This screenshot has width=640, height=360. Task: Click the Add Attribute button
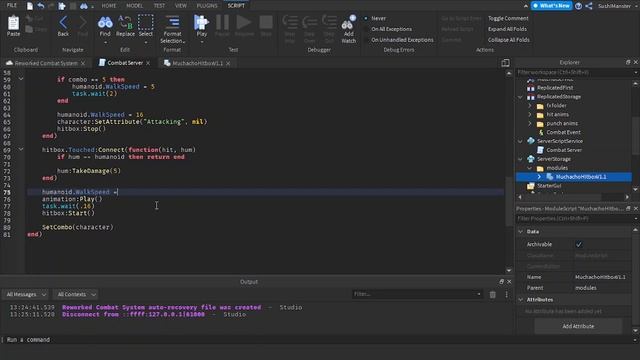click(578, 326)
